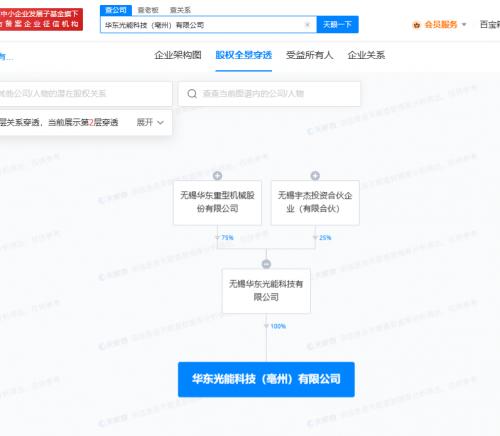Open the 受益所有人 tab
The image size is (500, 436).
coord(309,55)
